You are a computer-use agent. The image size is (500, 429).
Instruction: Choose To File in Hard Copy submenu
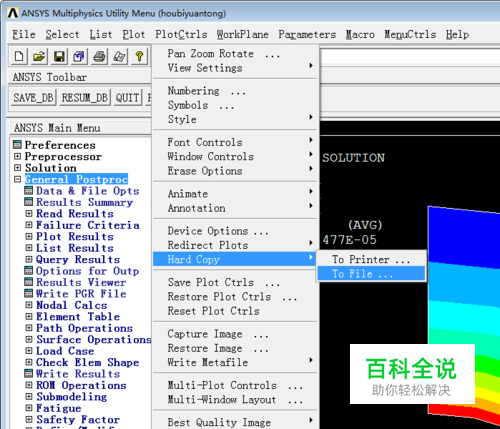(371, 274)
